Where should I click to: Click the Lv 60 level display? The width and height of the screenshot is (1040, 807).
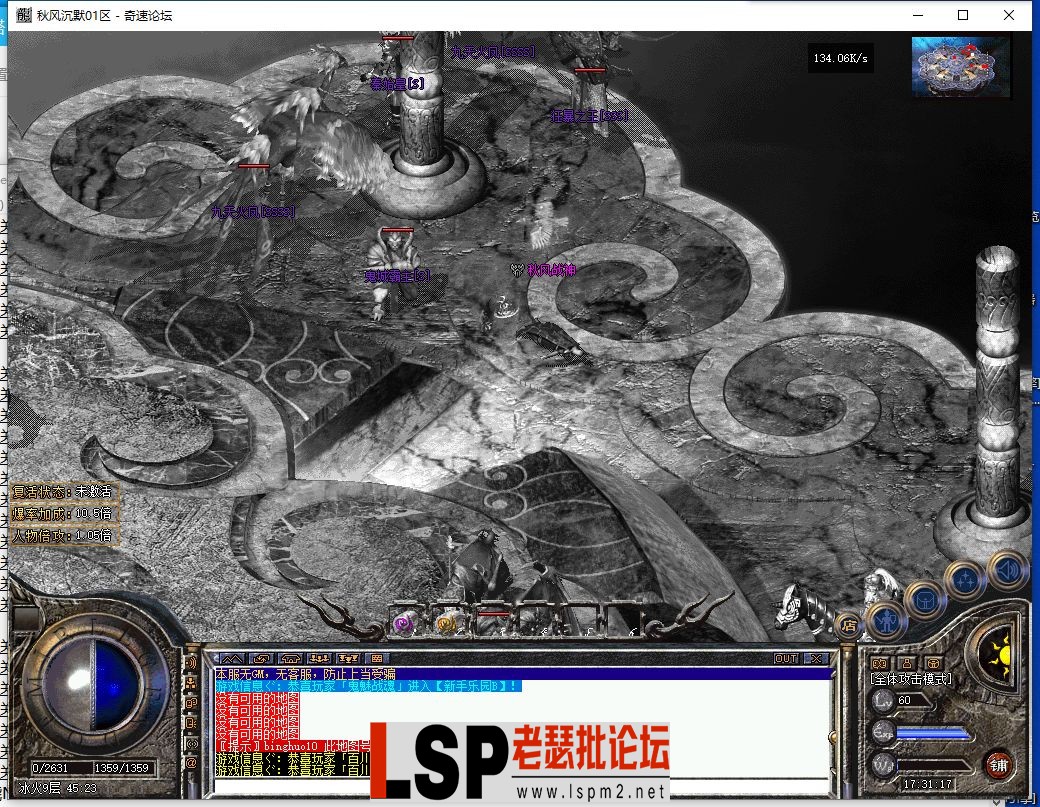(904, 700)
